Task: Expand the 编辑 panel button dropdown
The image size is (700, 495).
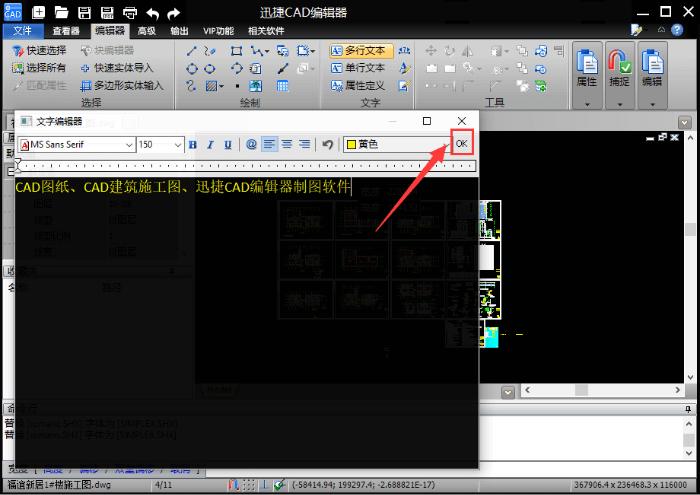Action: coord(652,104)
